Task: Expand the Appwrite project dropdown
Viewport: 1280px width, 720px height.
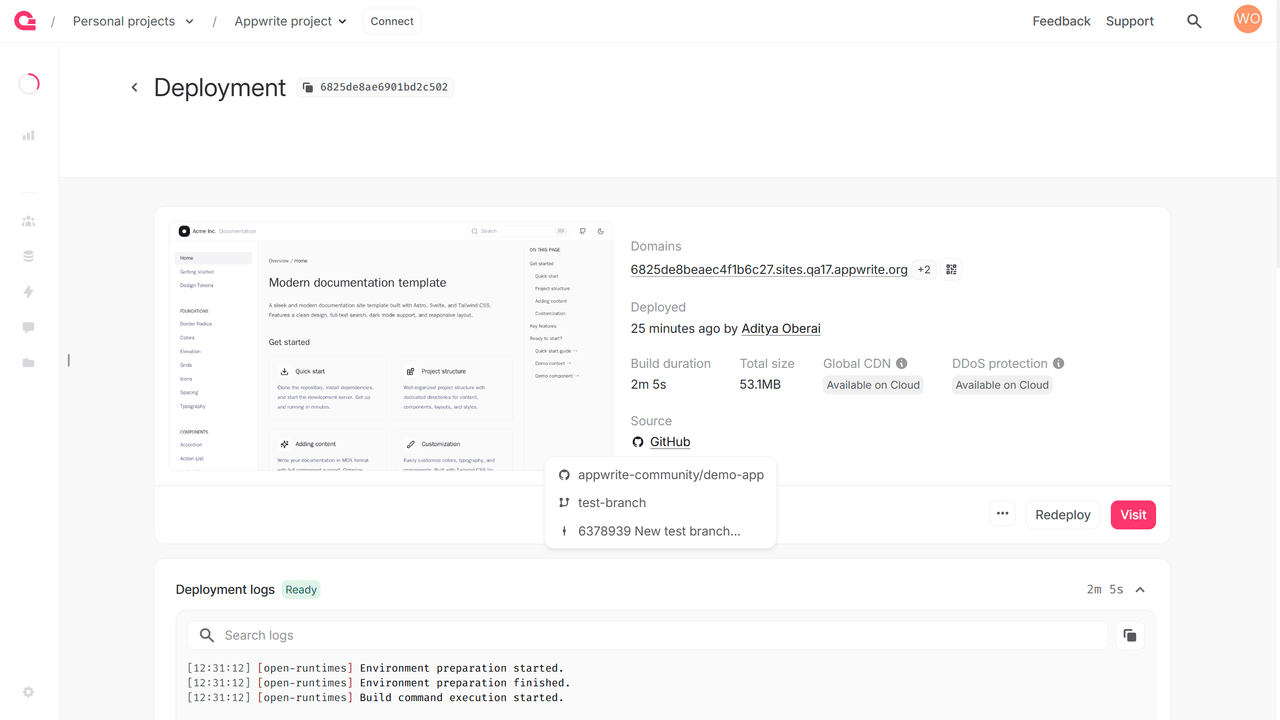Action: coord(291,21)
